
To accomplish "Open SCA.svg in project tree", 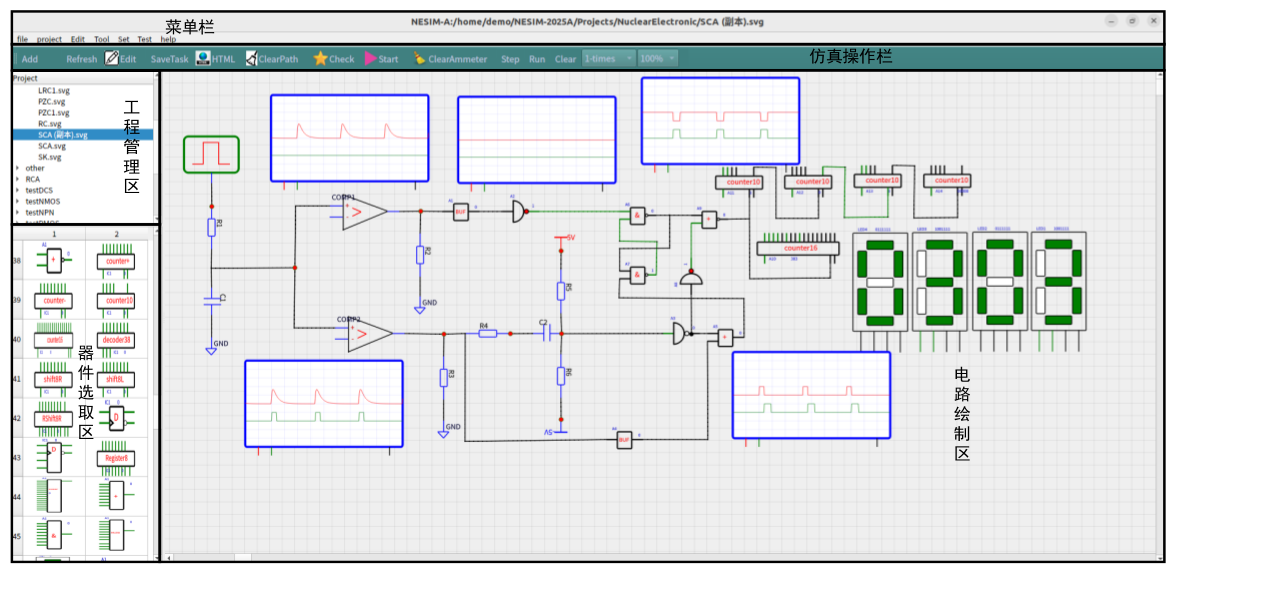I will [x=52, y=145].
